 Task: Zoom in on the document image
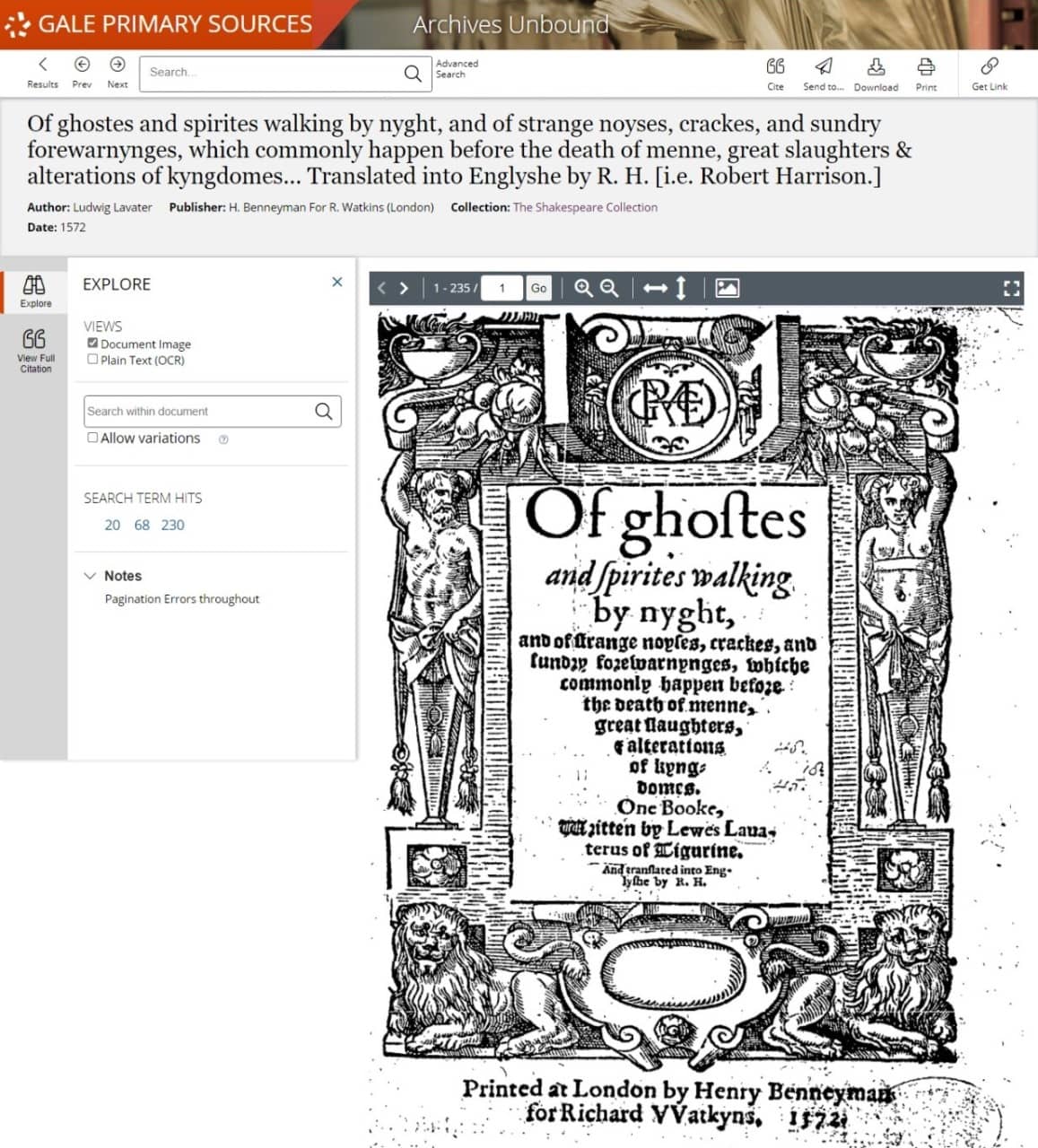coord(583,288)
